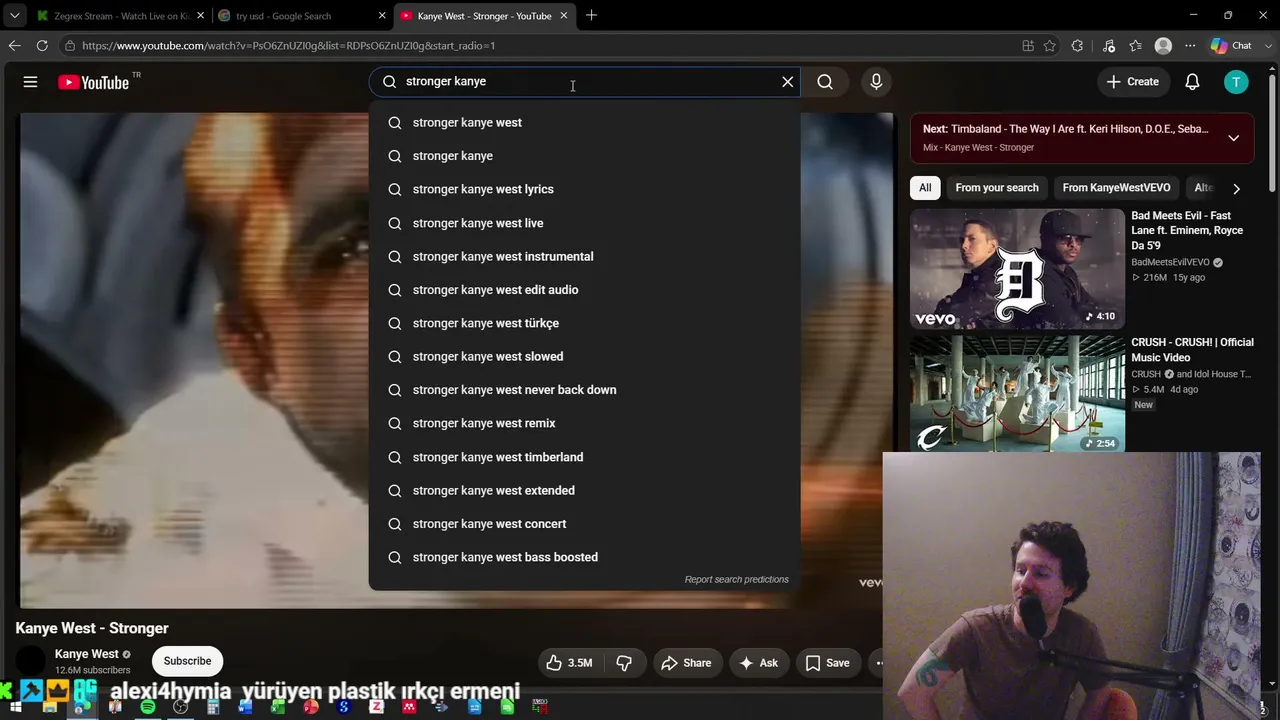Click Report search predictions link
Image resolution: width=1280 pixels, height=720 pixels.
coord(736,579)
